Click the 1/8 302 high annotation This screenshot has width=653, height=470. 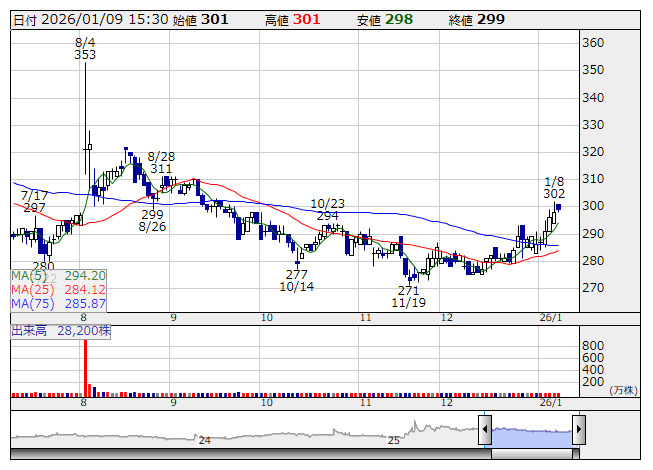click(x=554, y=186)
